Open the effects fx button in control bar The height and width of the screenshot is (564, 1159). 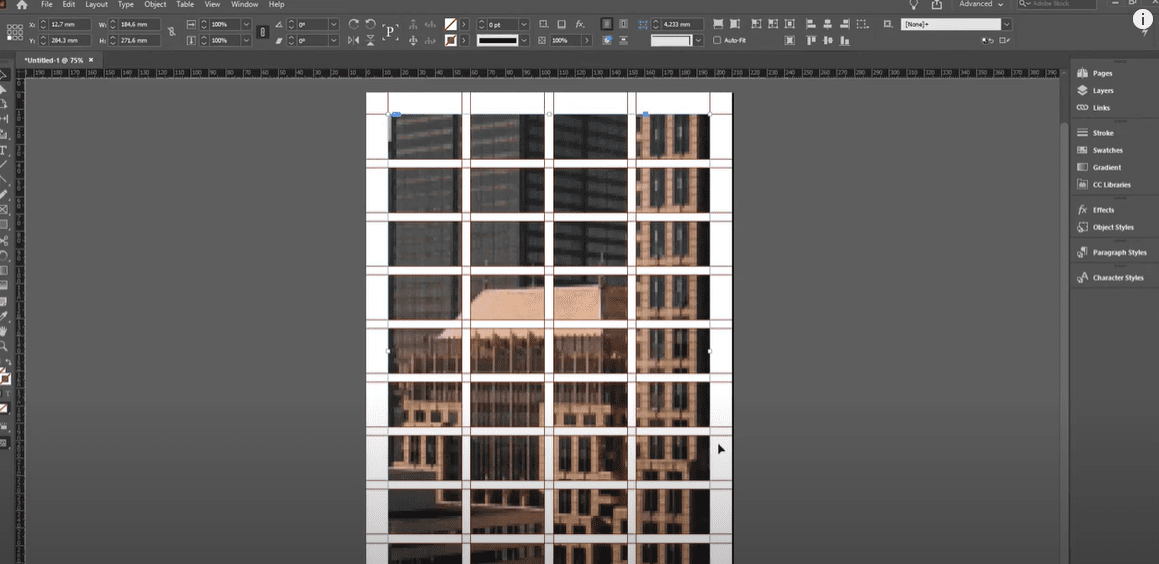(x=580, y=24)
